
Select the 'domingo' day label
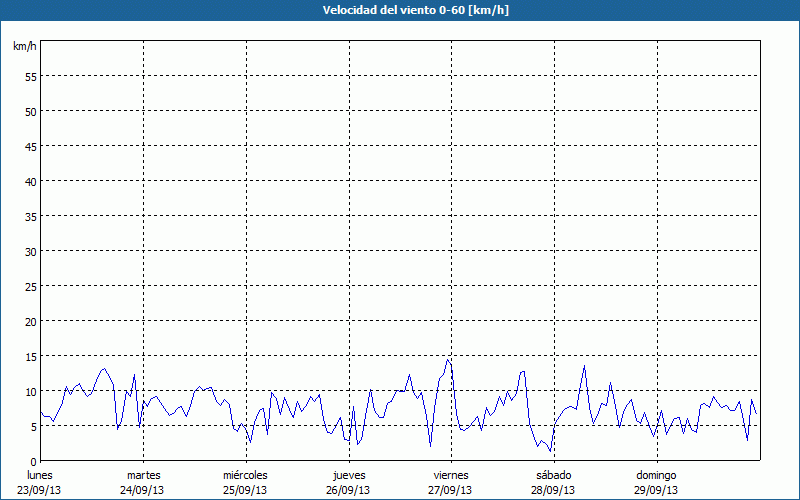click(x=656, y=475)
